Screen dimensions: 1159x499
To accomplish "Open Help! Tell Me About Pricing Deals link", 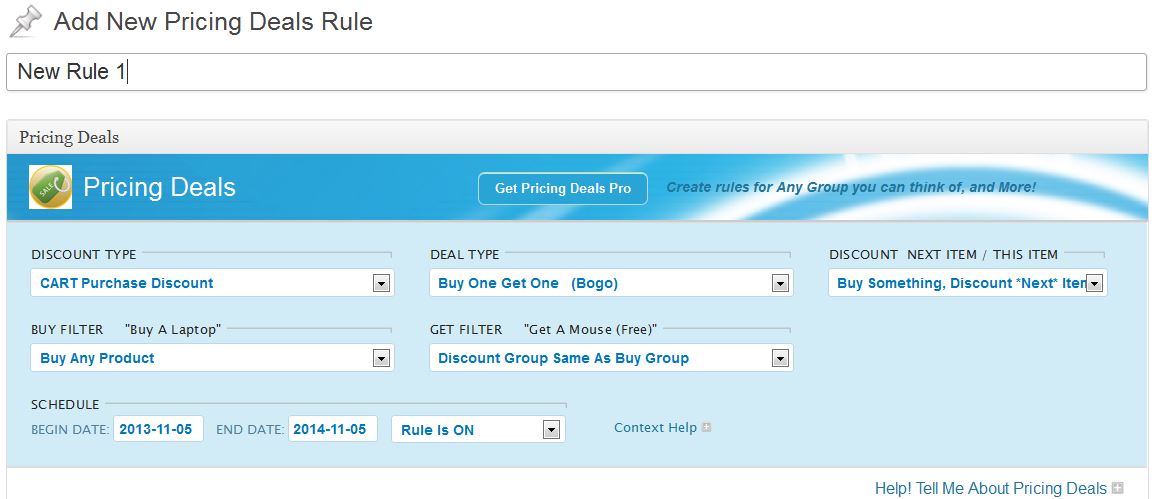I will (990, 488).
